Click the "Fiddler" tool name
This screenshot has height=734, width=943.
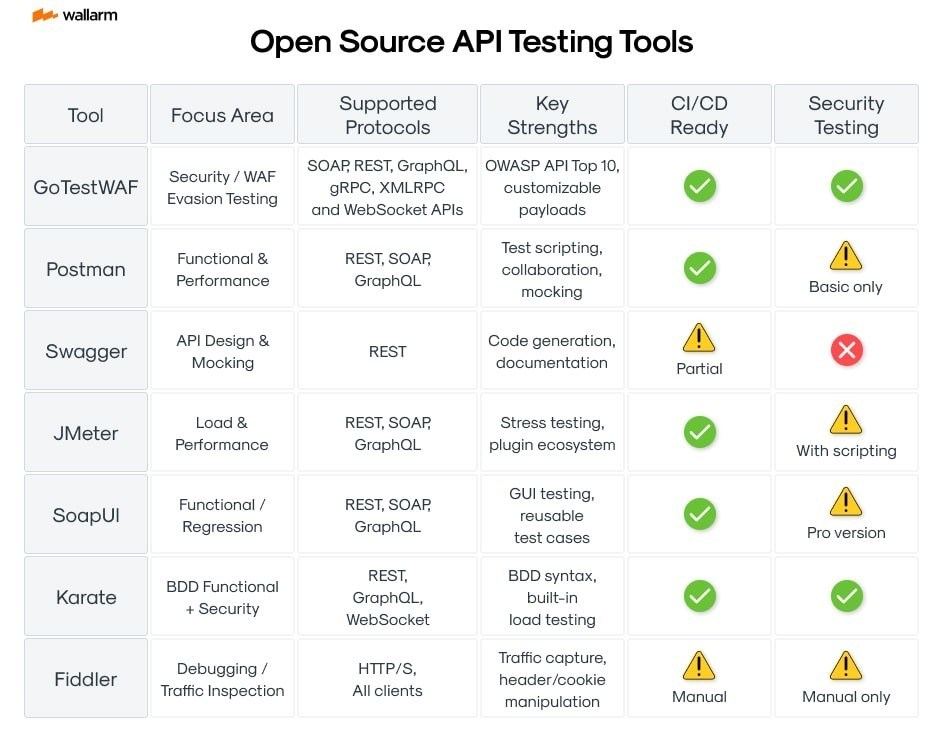[x=86, y=679]
